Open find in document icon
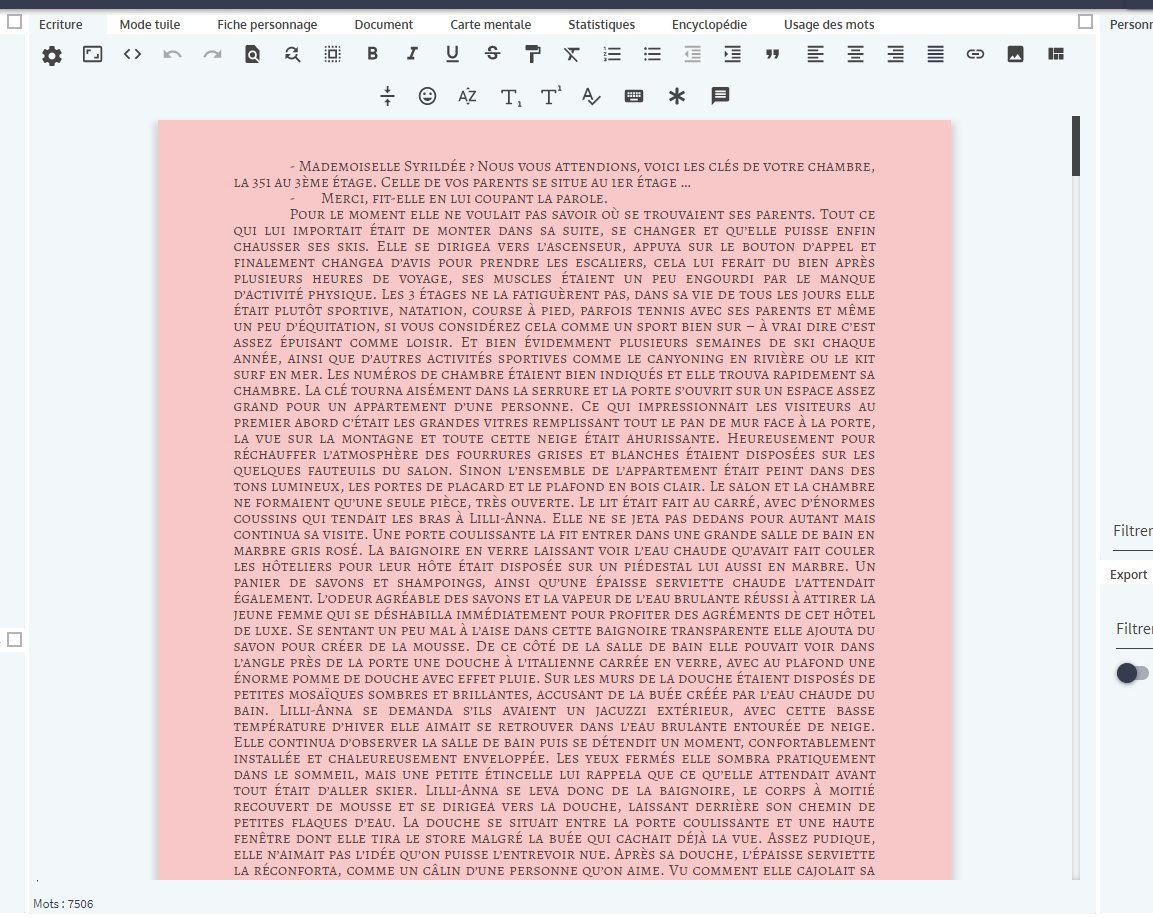This screenshot has height=918, width=1153. tap(252, 55)
